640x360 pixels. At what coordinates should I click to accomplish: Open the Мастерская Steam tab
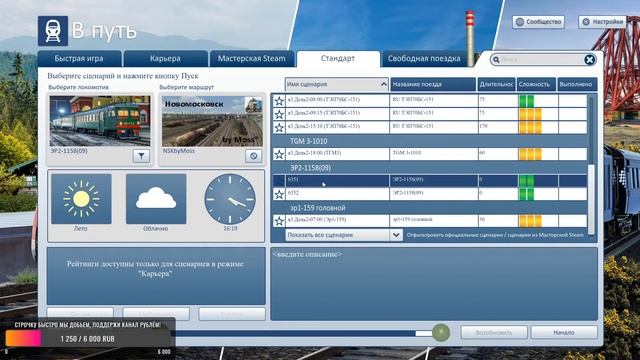(252, 58)
